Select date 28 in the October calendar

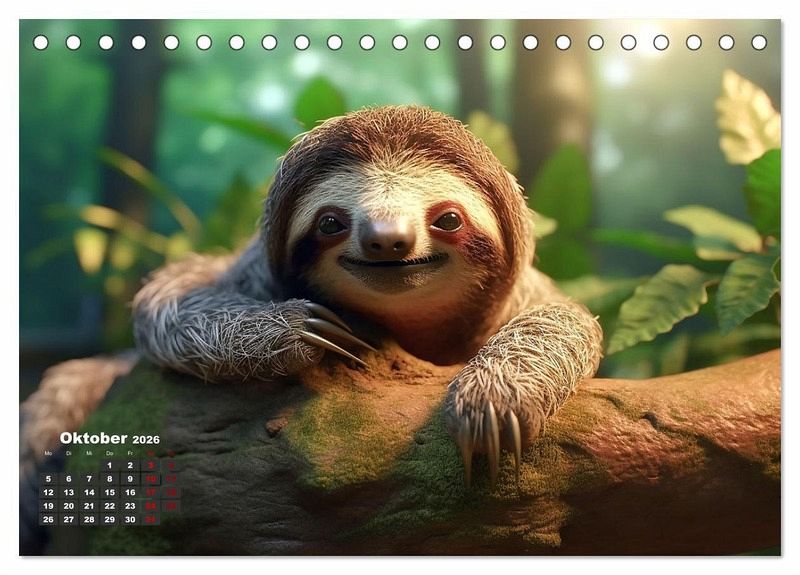click(x=89, y=519)
